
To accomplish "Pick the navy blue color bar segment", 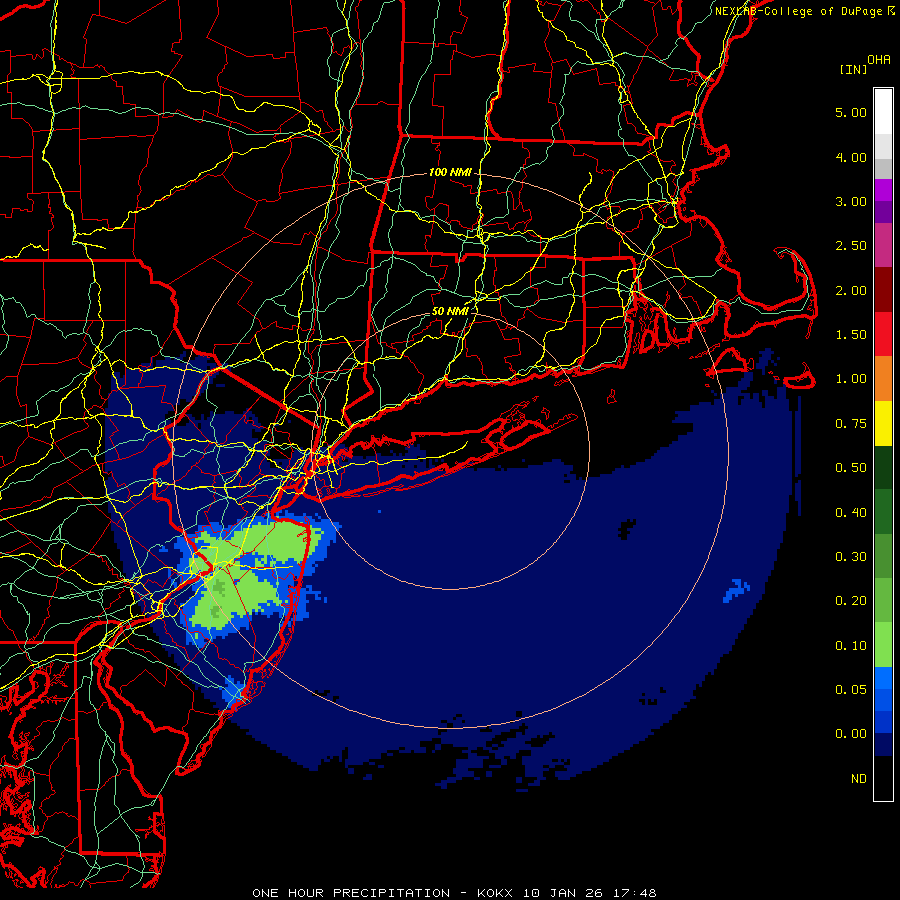I will coord(883,745).
